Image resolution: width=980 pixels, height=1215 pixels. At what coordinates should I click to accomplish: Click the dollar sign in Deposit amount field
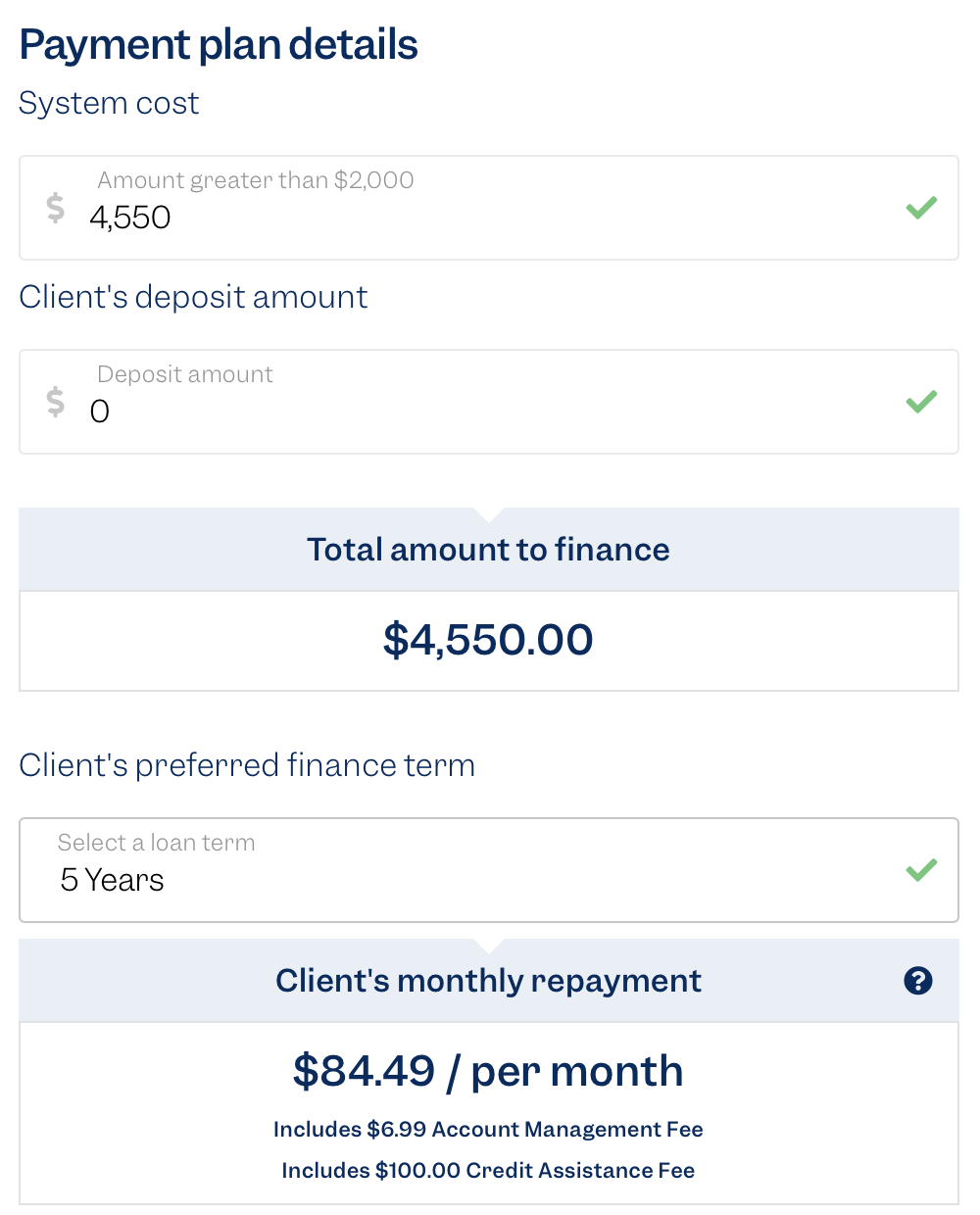[56, 402]
